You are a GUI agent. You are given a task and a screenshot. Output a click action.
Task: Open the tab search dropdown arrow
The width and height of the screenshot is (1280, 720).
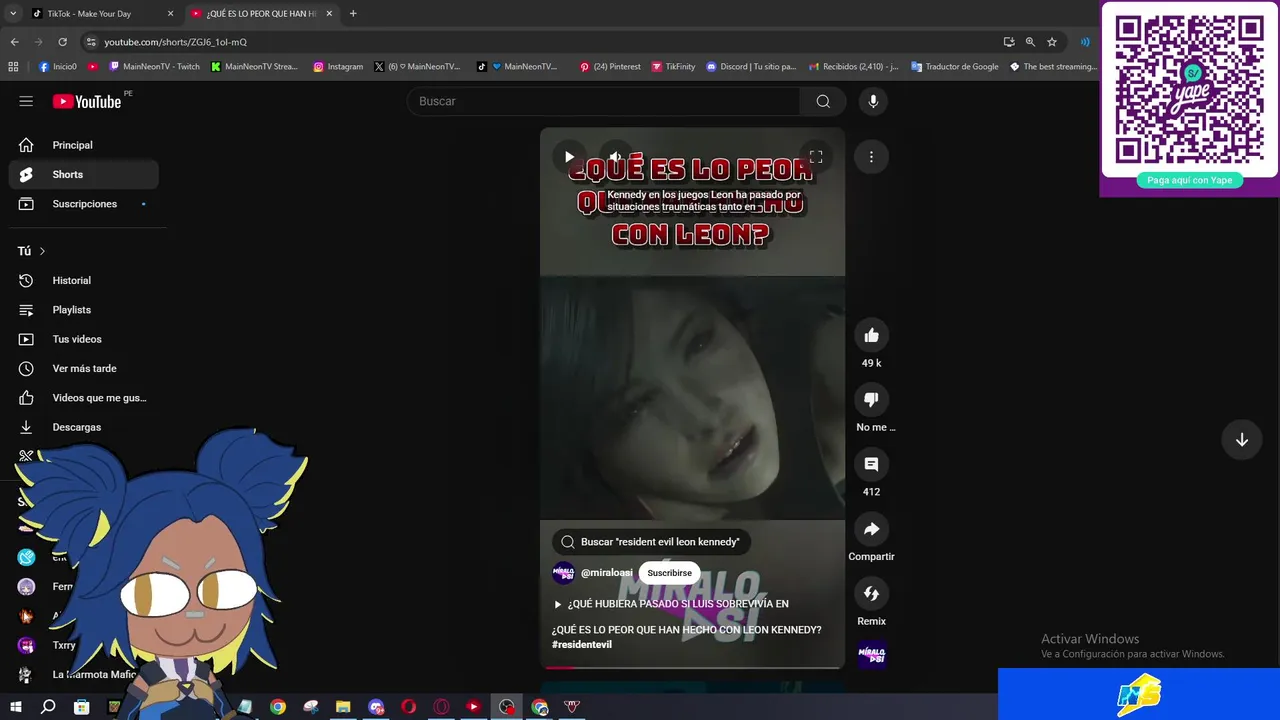point(12,14)
